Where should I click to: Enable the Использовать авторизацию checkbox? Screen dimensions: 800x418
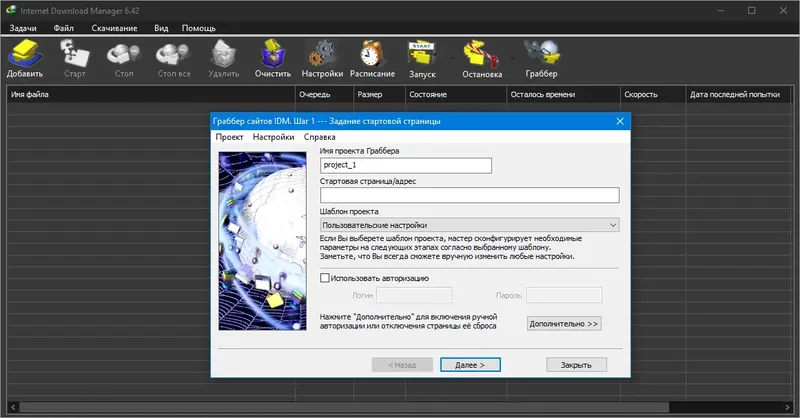pyautogui.click(x=324, y=278)
